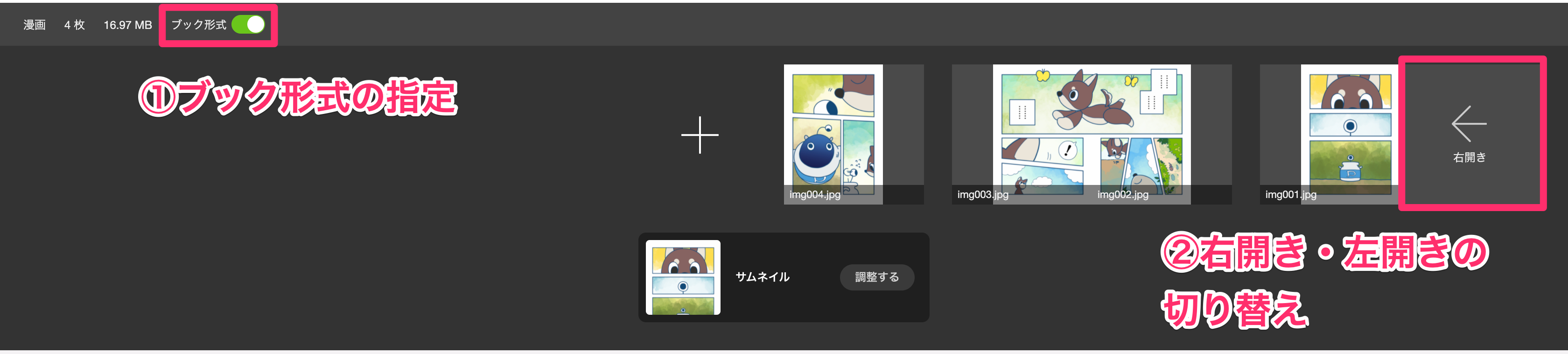The height and width of the screenshot is (354, 1568).
Task: Click the 調整する button
Action: click(876, 277)
